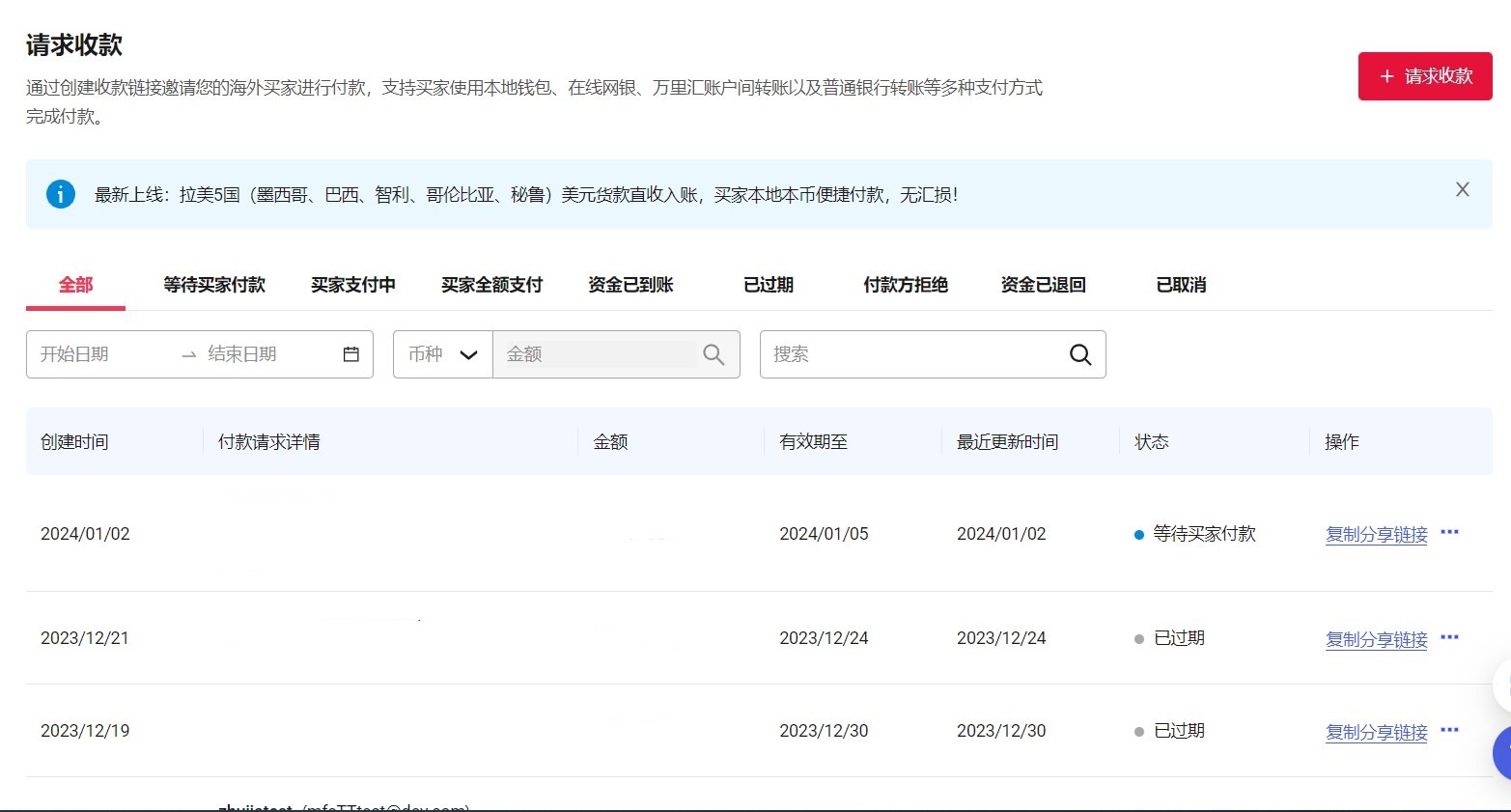Copy share link for 2024/01/02 request

click(x=1376, y=535)
